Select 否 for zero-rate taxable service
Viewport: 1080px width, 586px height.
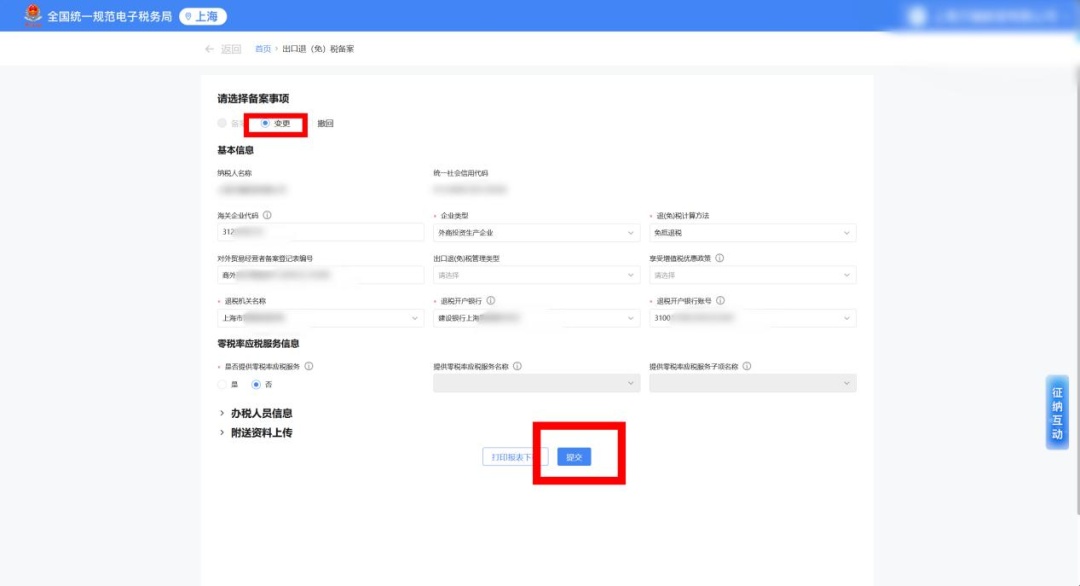pos(256,384)
